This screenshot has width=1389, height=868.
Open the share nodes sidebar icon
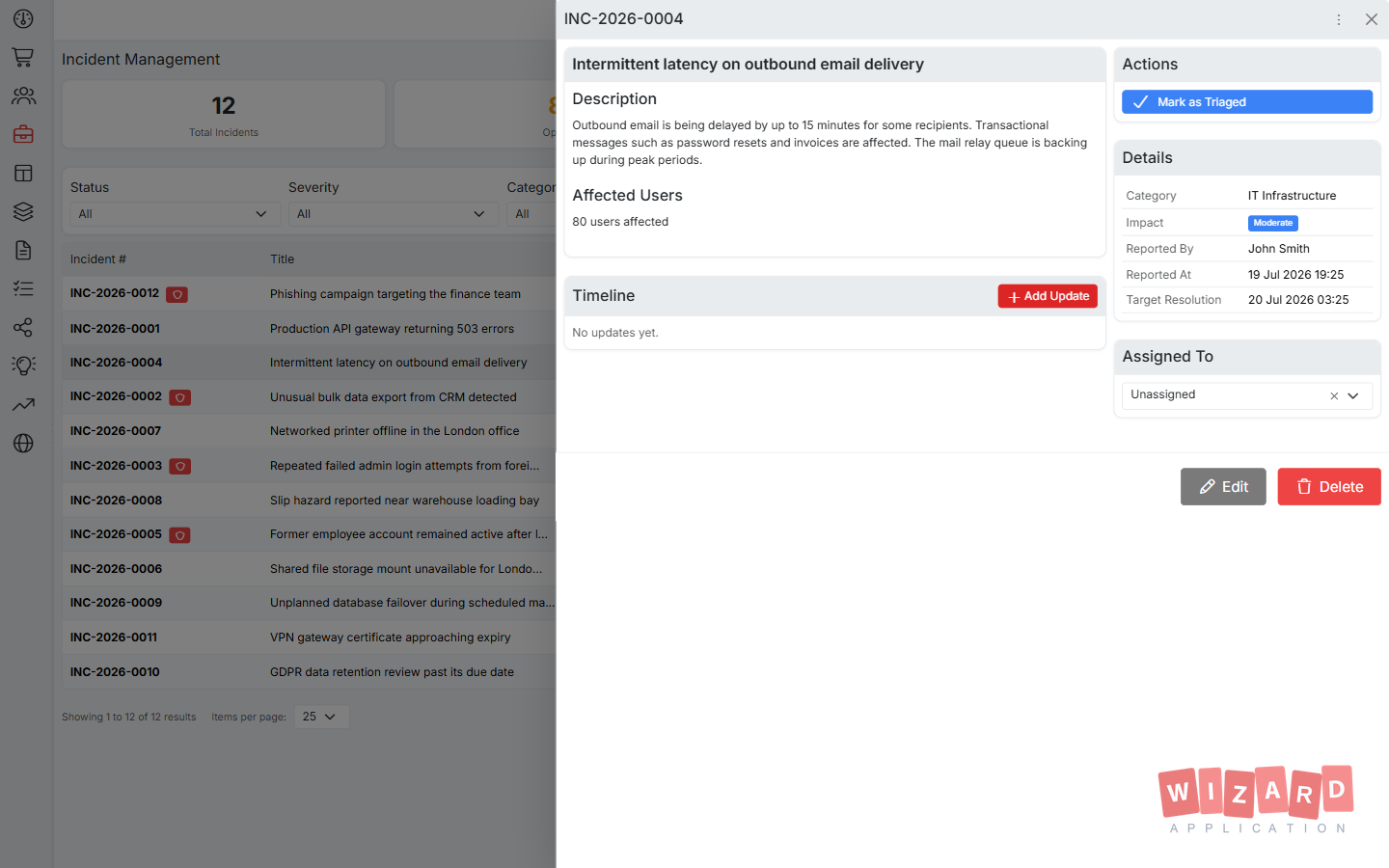[x=23, y=327]
